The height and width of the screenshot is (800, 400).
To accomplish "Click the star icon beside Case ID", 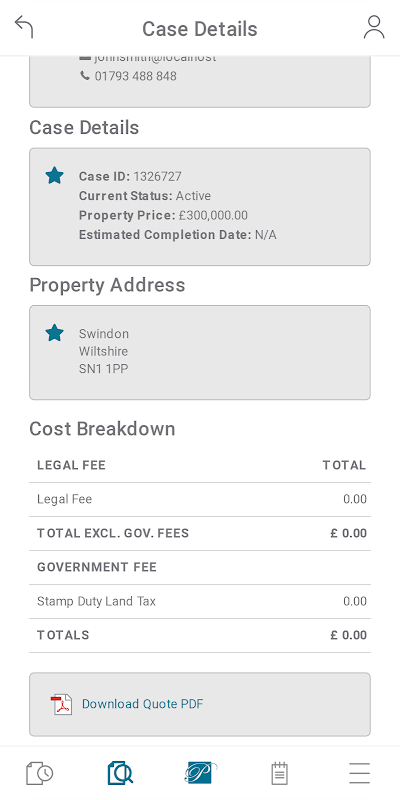I will 55,176.
